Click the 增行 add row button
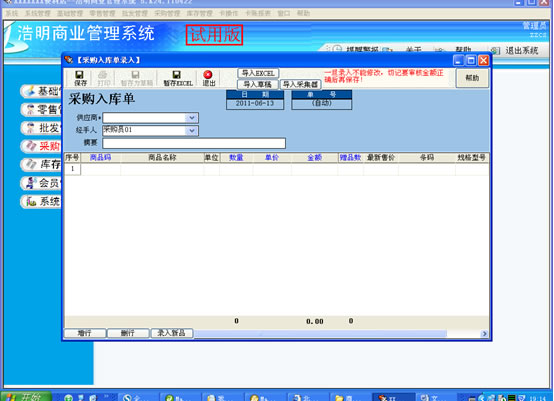Image resolution: width=554 pixels, height=401 pixels. pos(85,333)
